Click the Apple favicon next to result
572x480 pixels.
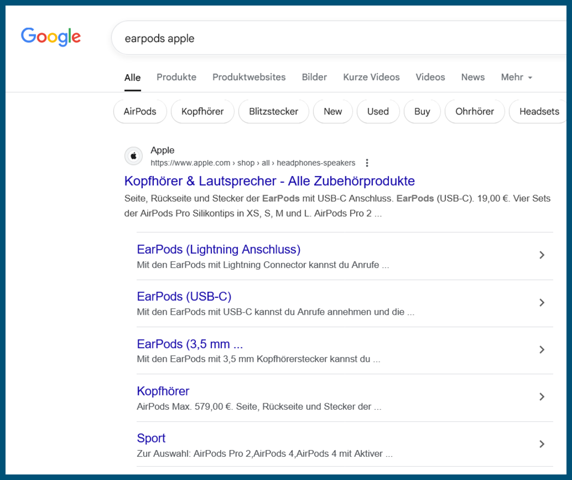click(134, 156)
